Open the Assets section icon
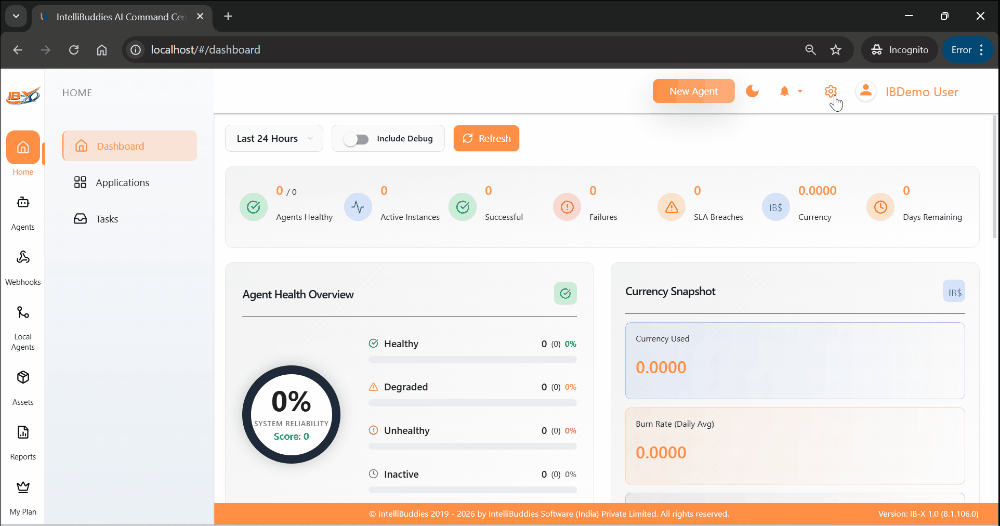Image resolution: width=1000 pixels, height=526 pixels. coord(22,378)
